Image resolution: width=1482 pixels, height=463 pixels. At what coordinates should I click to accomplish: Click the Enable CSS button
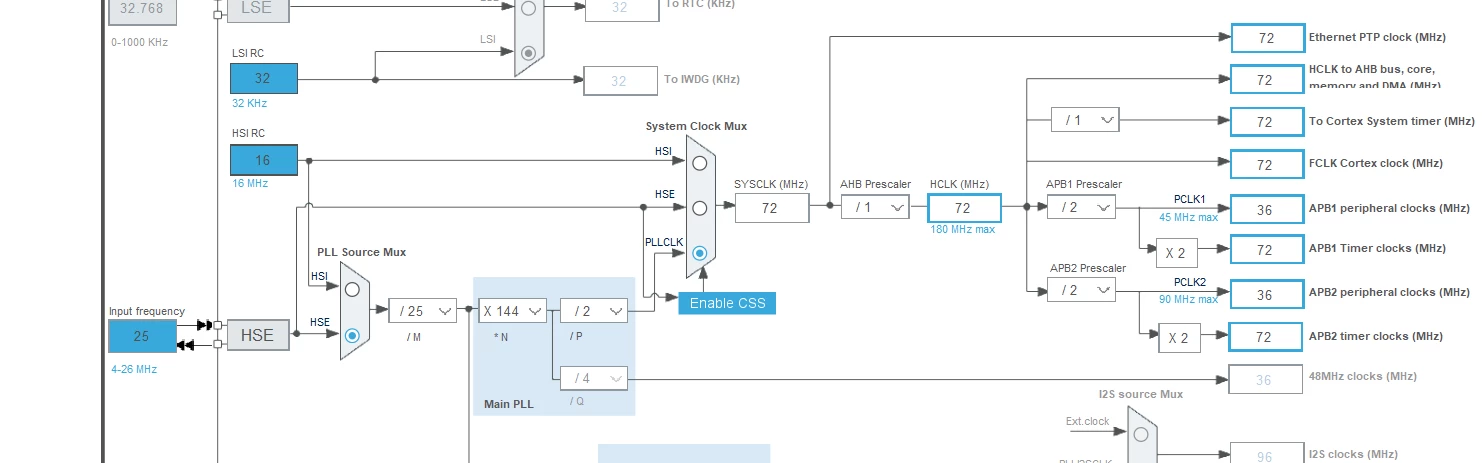(x=727, y=303)
